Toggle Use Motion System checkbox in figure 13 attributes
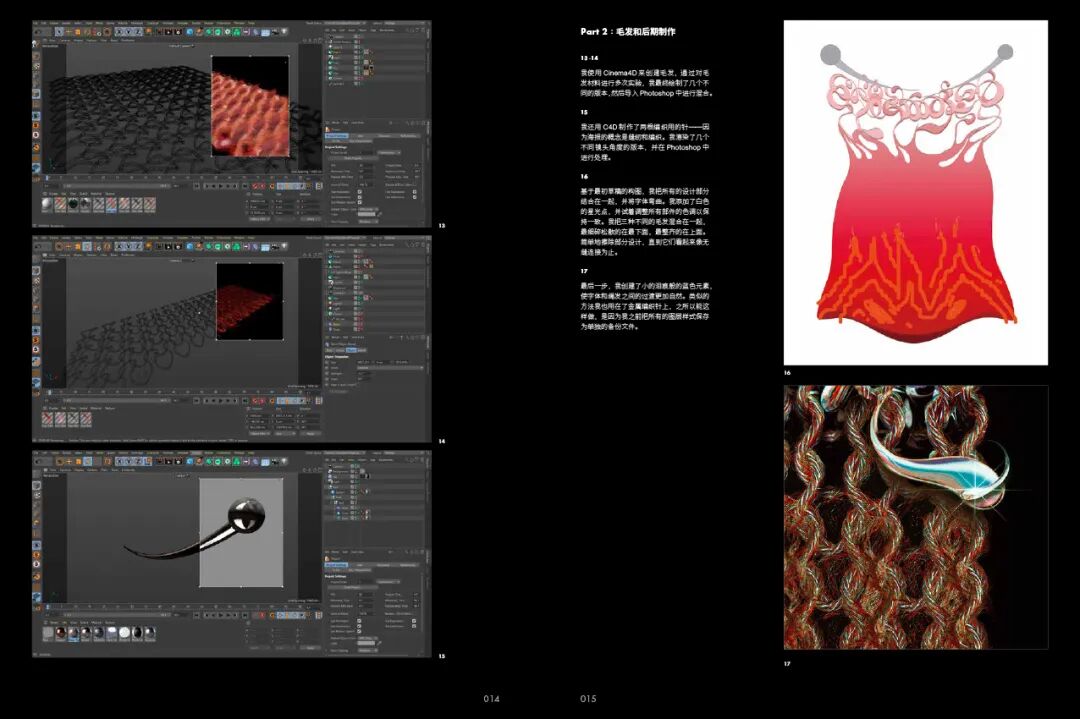This screenshot has height=719, width=1080. pyautogui.click(x=360, y=202)
